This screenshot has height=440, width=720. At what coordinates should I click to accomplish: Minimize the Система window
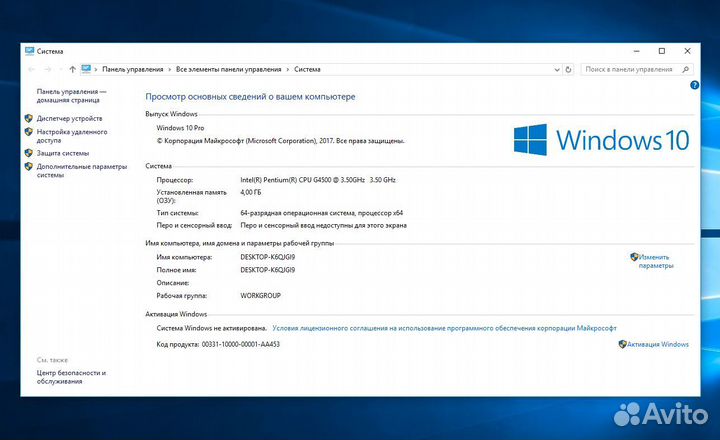tap(636, 51)
